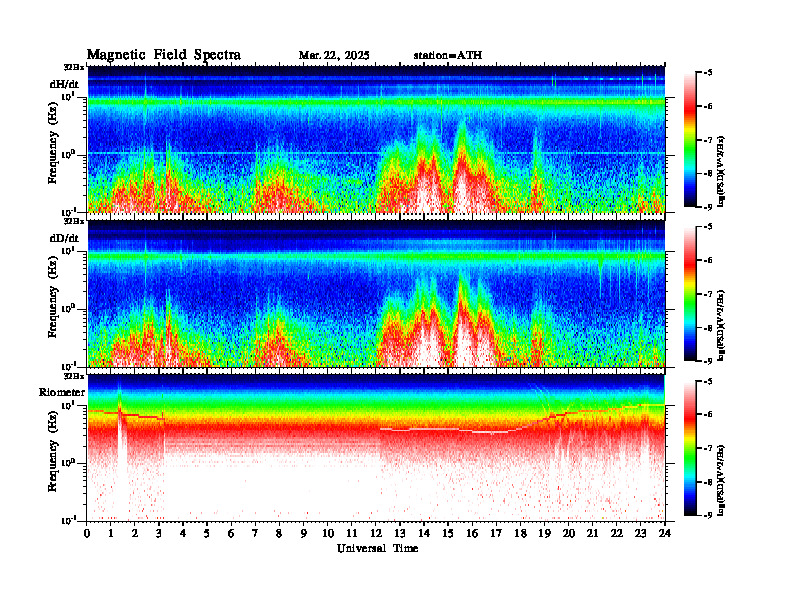Click hour "2" on the Universal Time axis

tap(135, 534)
